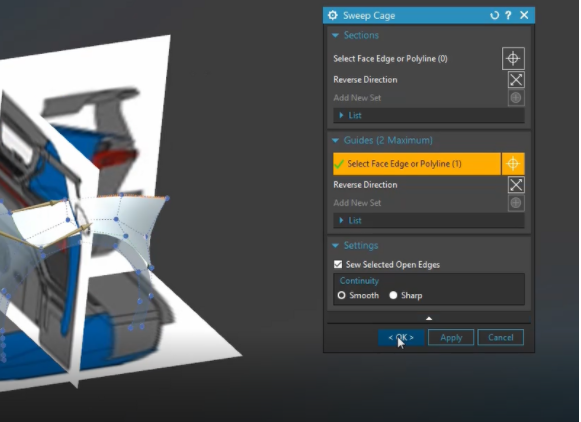The height and width of the screenshot is (422, 581).
Task: Open the Sweep Cage gear settings icon
Action: click(333, 15)
